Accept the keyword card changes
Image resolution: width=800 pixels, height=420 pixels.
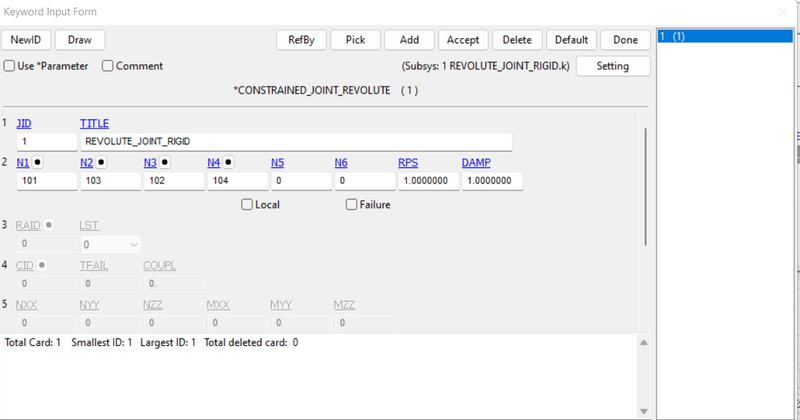(463, 40)
